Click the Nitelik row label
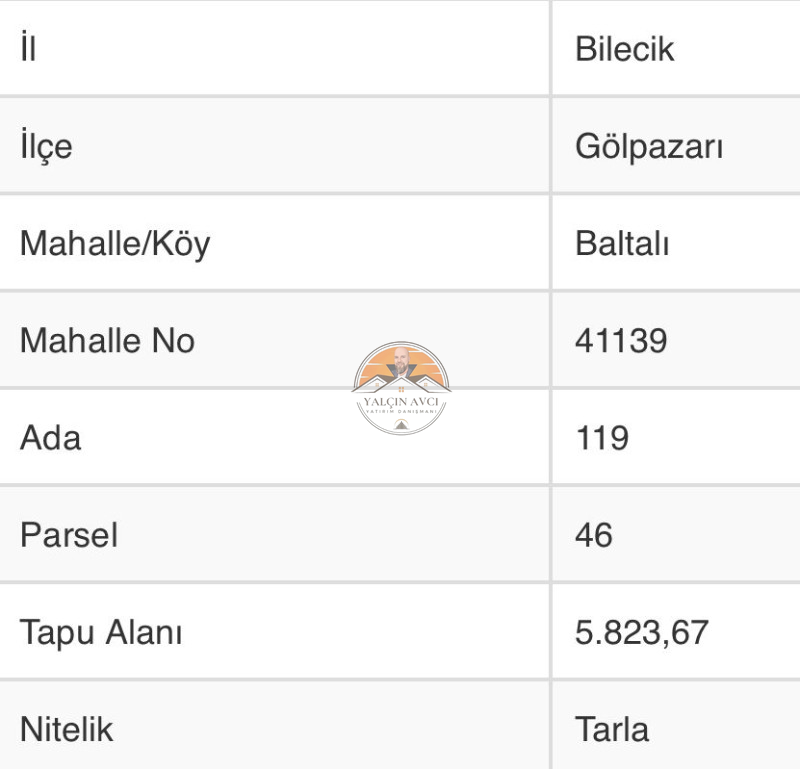 coord(66,729)
